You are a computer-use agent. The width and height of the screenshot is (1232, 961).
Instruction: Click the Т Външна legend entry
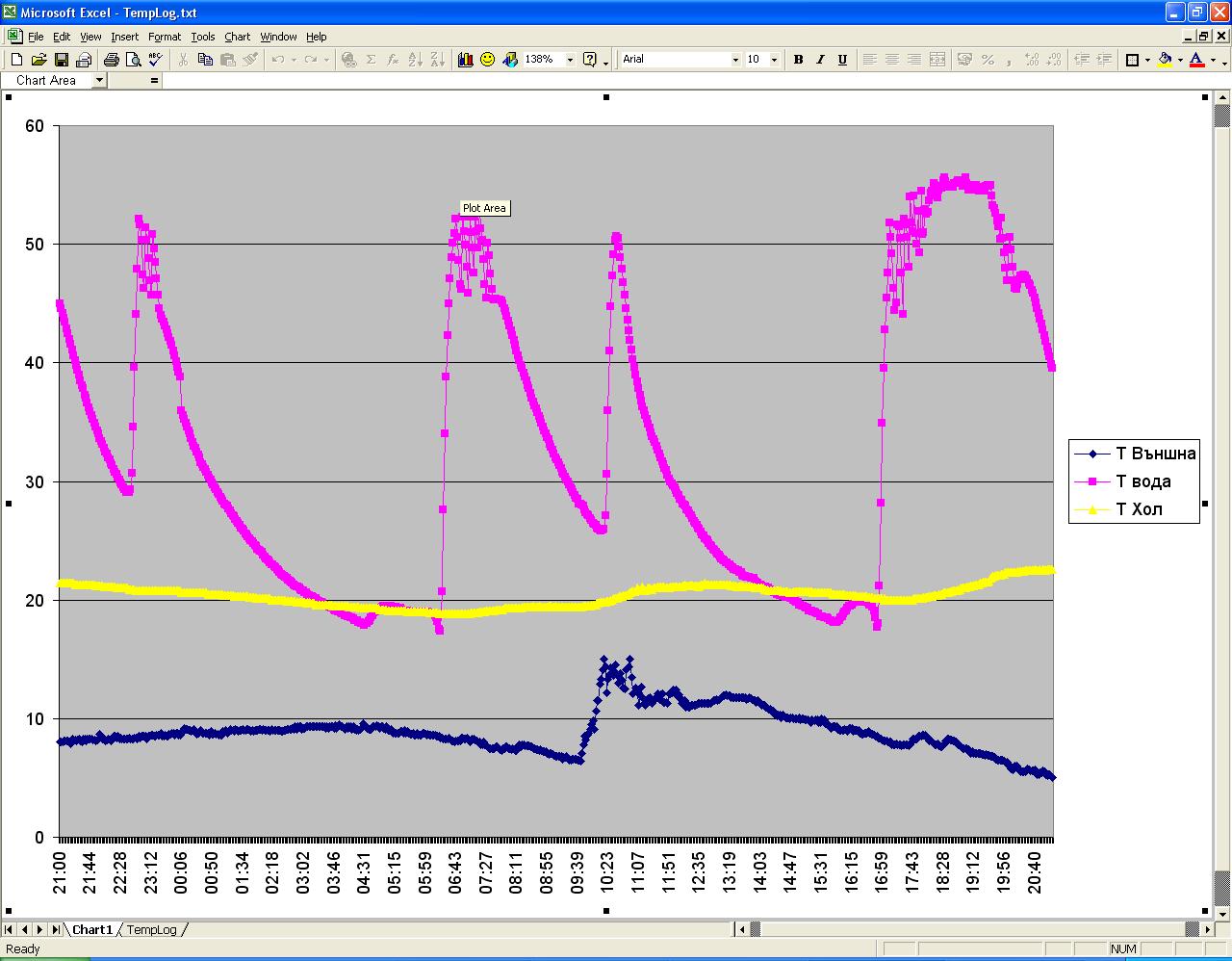pos(1155,454)
